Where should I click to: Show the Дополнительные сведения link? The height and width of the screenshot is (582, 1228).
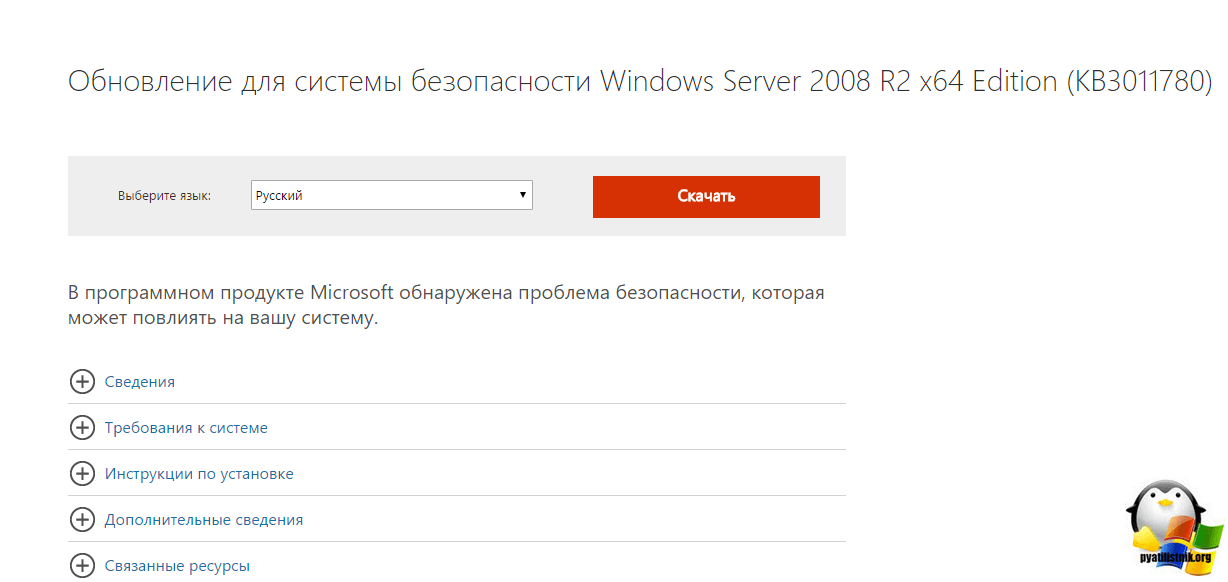[x=204, y=520]
